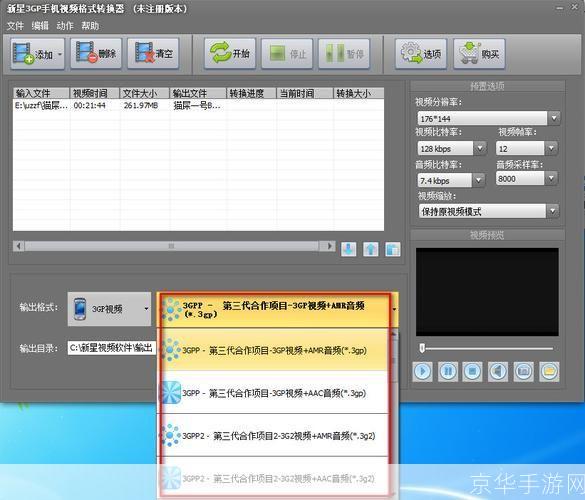Click the file list horizontal scrollbar left arrow
The width and height of the screenshot is (585, 500).
[19, 246]
